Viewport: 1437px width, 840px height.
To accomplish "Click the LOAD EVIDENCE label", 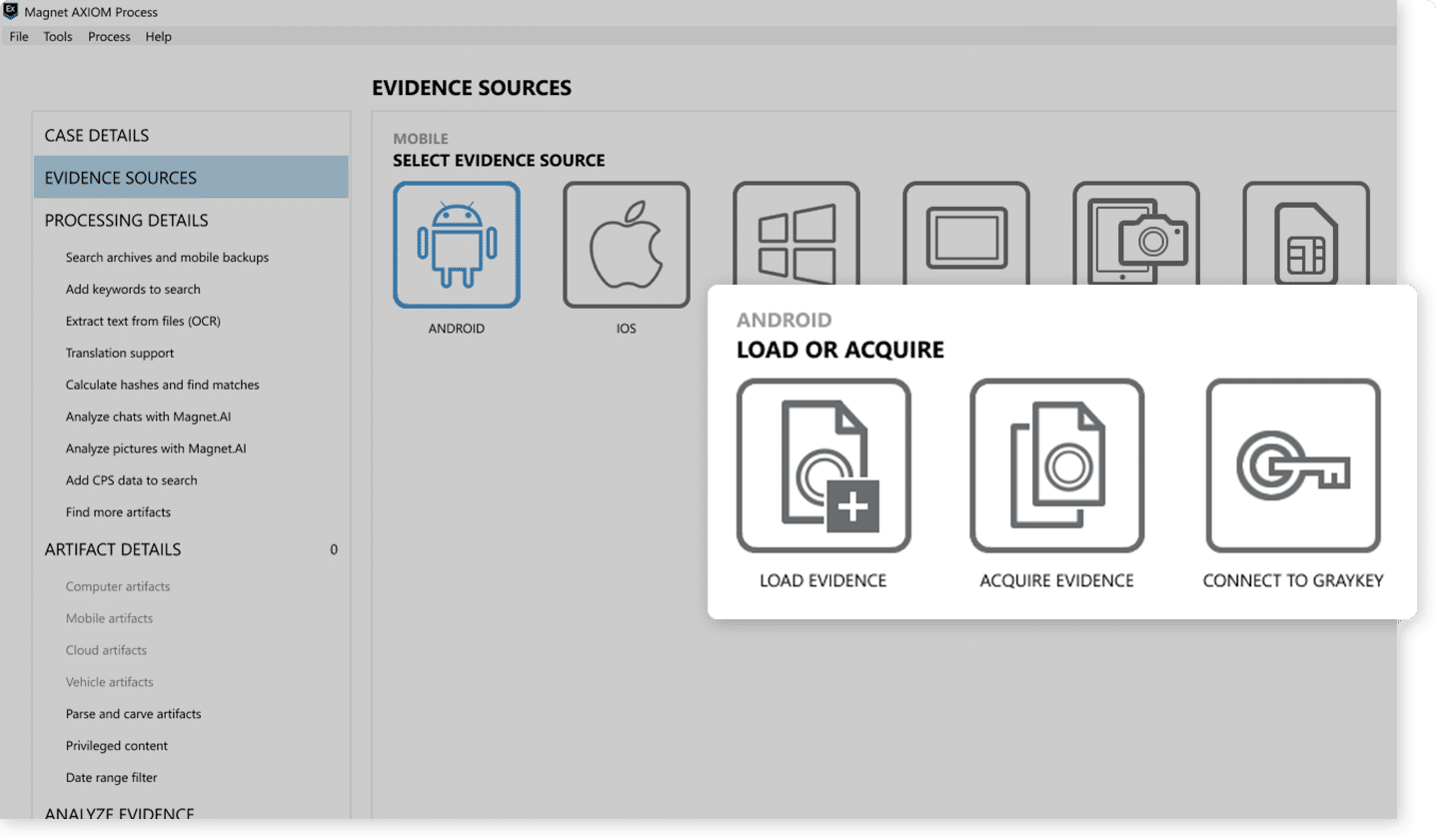I will coord(823,580).
